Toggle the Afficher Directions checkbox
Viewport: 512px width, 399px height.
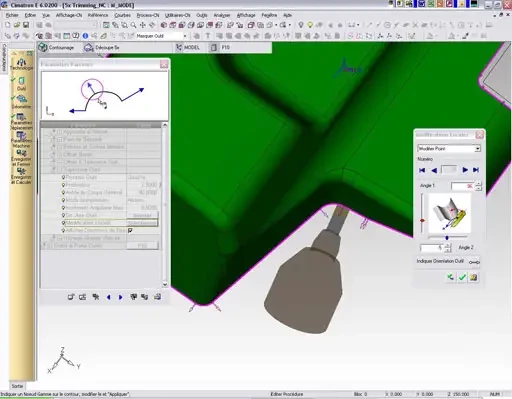130,230
